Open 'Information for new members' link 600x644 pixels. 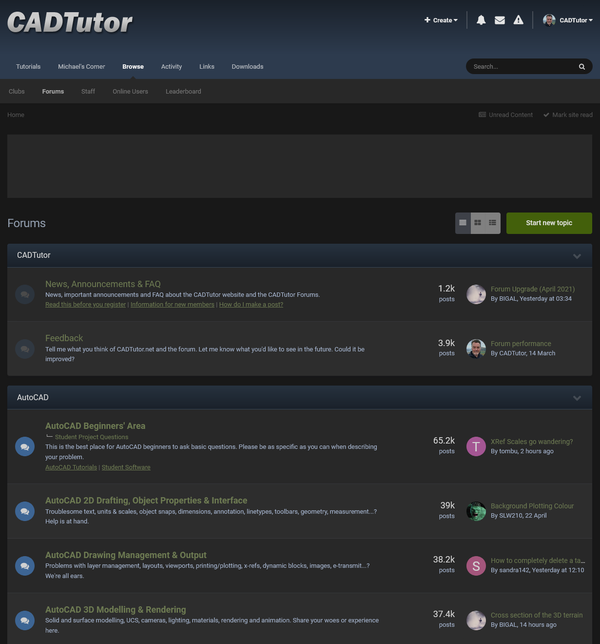click(x=172, y=304)
